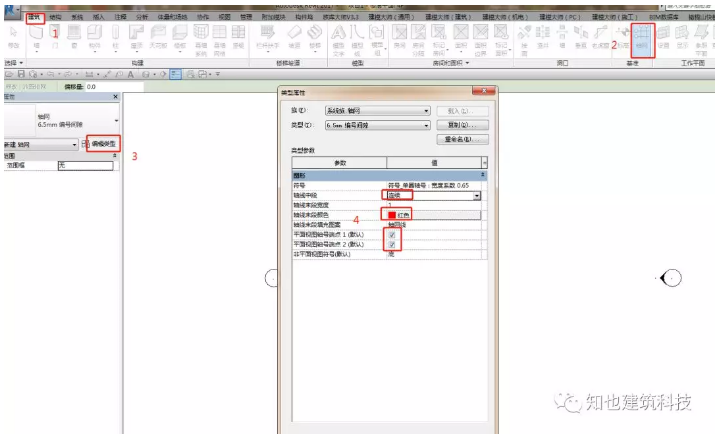Select the Wall (墙) tool
The image size is (716, 440).
click(37, 37)
